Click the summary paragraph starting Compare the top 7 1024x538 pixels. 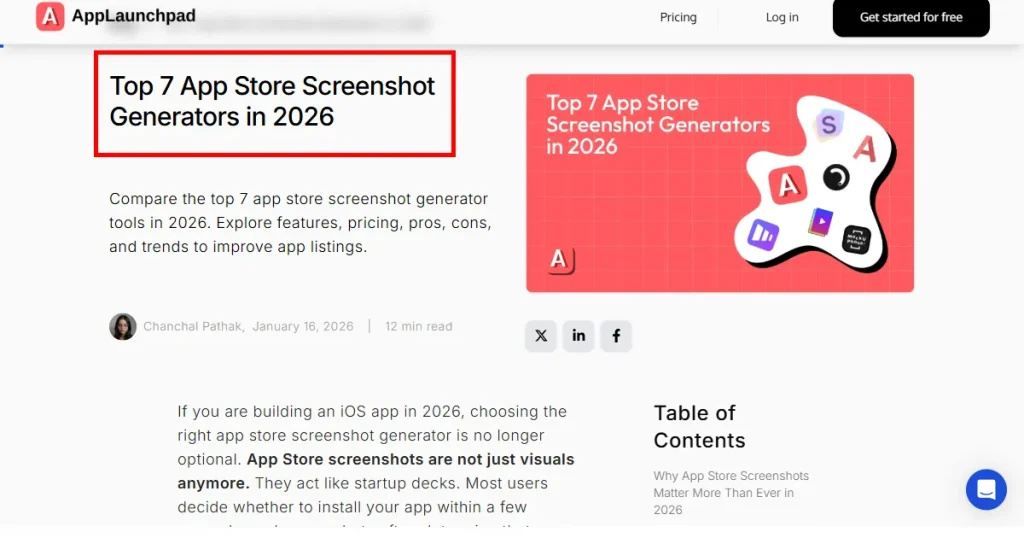click(300, 223)
